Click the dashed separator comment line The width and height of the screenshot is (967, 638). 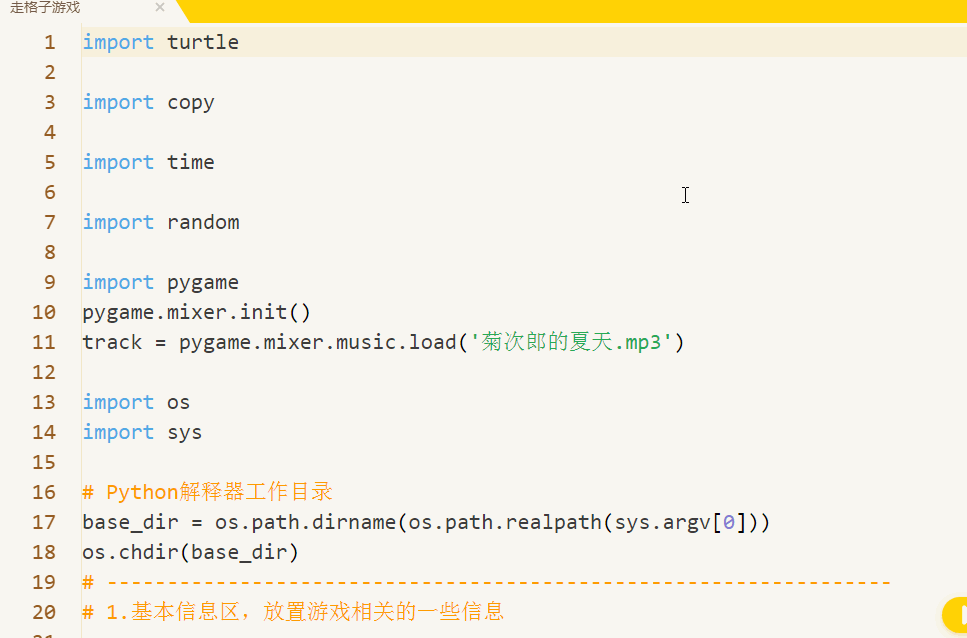click(x=487, y=583)
